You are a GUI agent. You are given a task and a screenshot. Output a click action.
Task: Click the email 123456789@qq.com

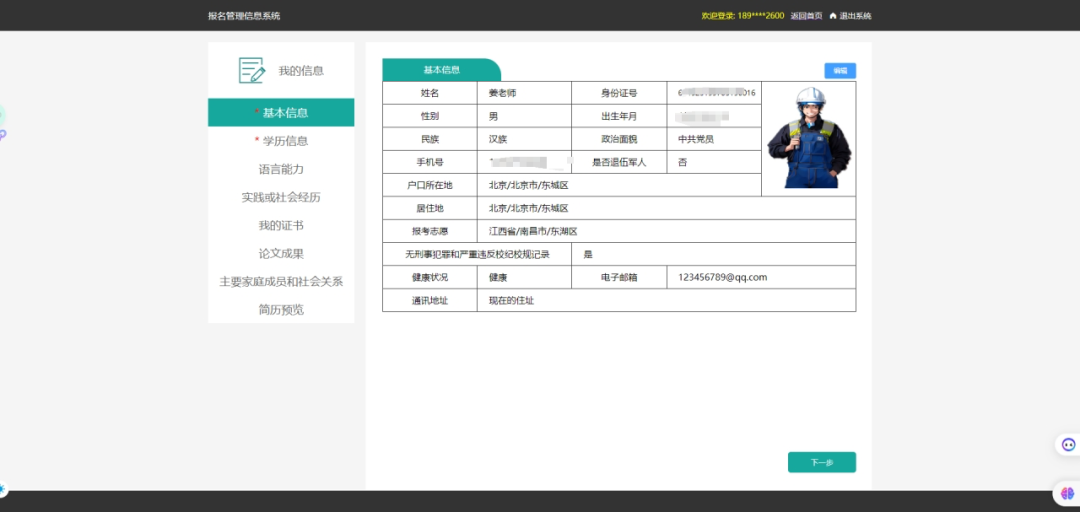tap(723, 277)
